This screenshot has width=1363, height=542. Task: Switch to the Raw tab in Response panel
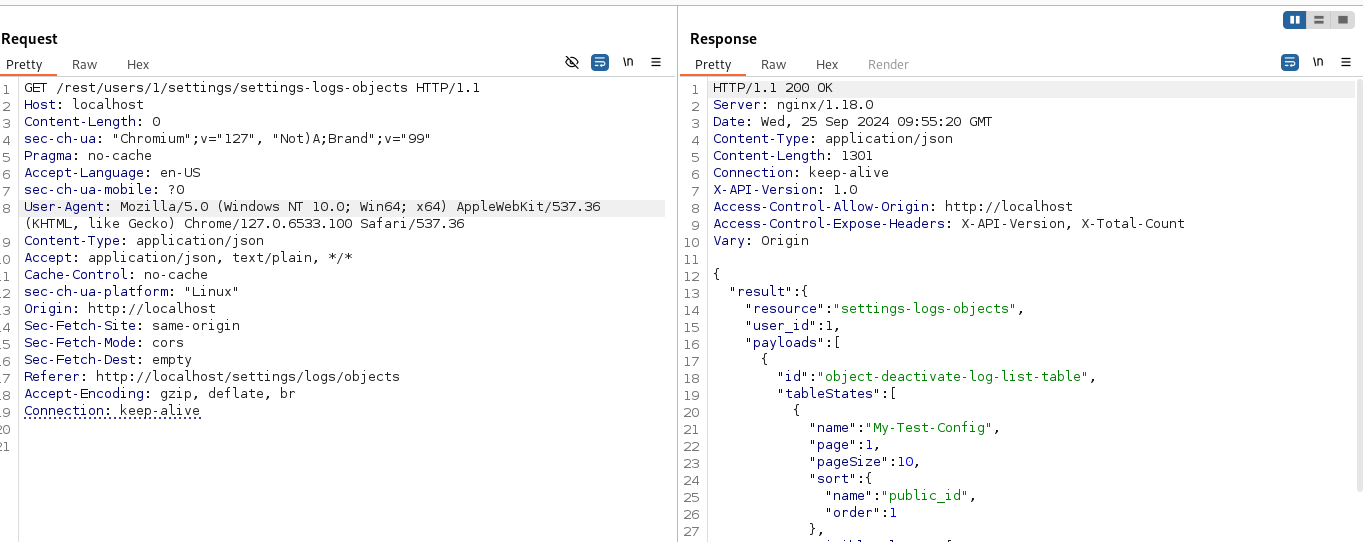click(773, 64)
